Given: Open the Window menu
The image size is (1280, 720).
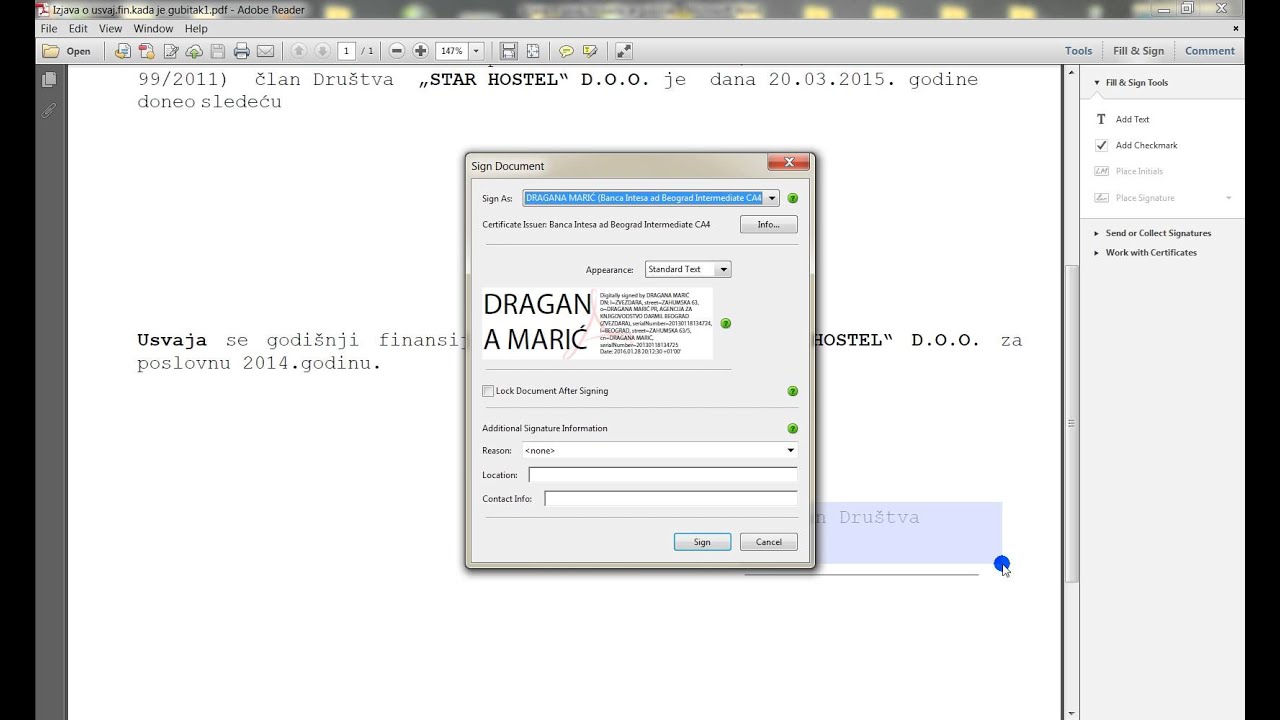Looking at the screenshot, I should [x=153, y=29].
